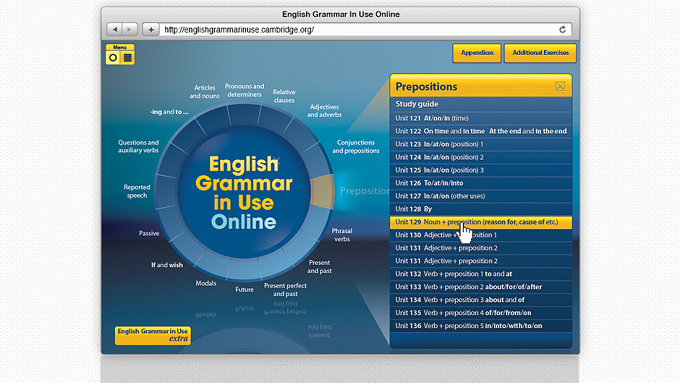Viewport: 680px width, 383px height.
Task: Open Unit 122 On time and in time
Action: (x=481, y=131)
